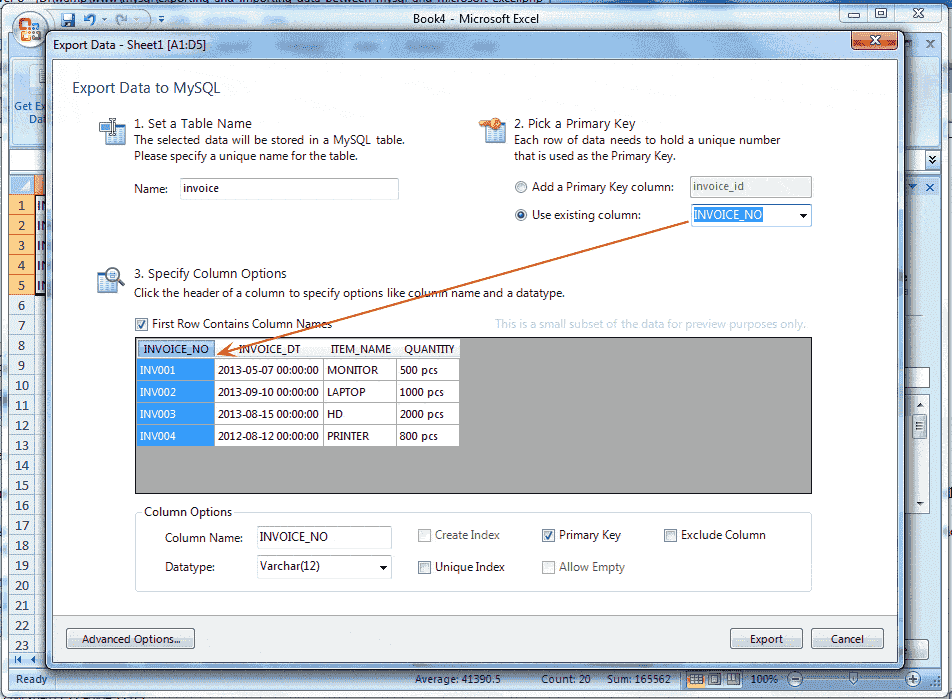Select the QUANTITY column header
Image resolution: width=952 pixels, height=699 pixels.
428,348
